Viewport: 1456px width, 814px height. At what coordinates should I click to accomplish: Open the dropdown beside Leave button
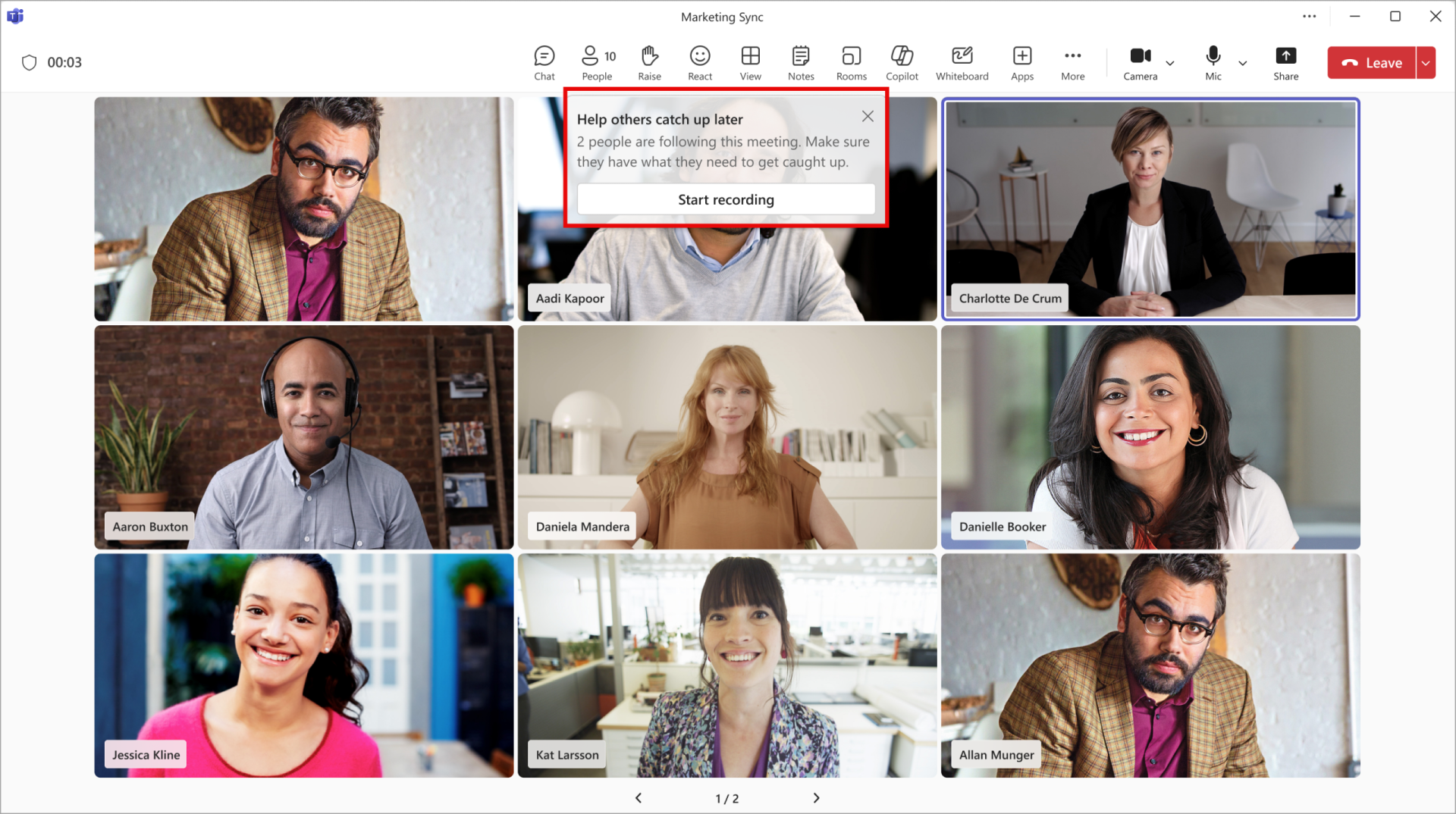point(1426,63)
